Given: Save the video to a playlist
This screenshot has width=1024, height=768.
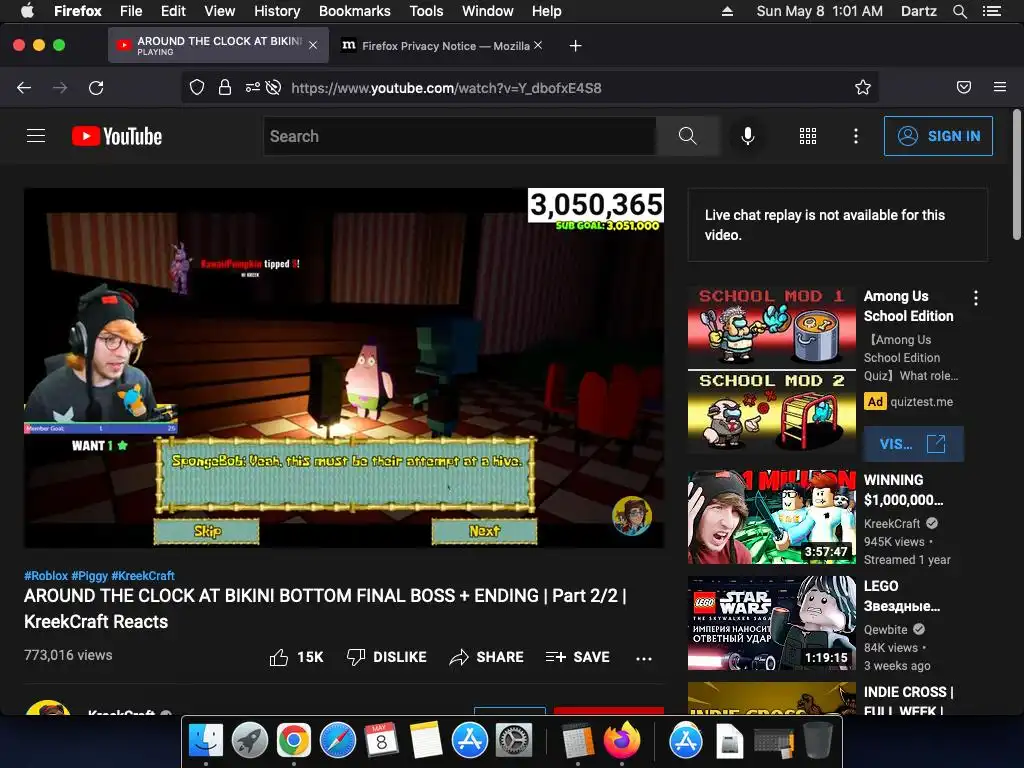Looking at the screenshot, I should (x=578, y=657).
